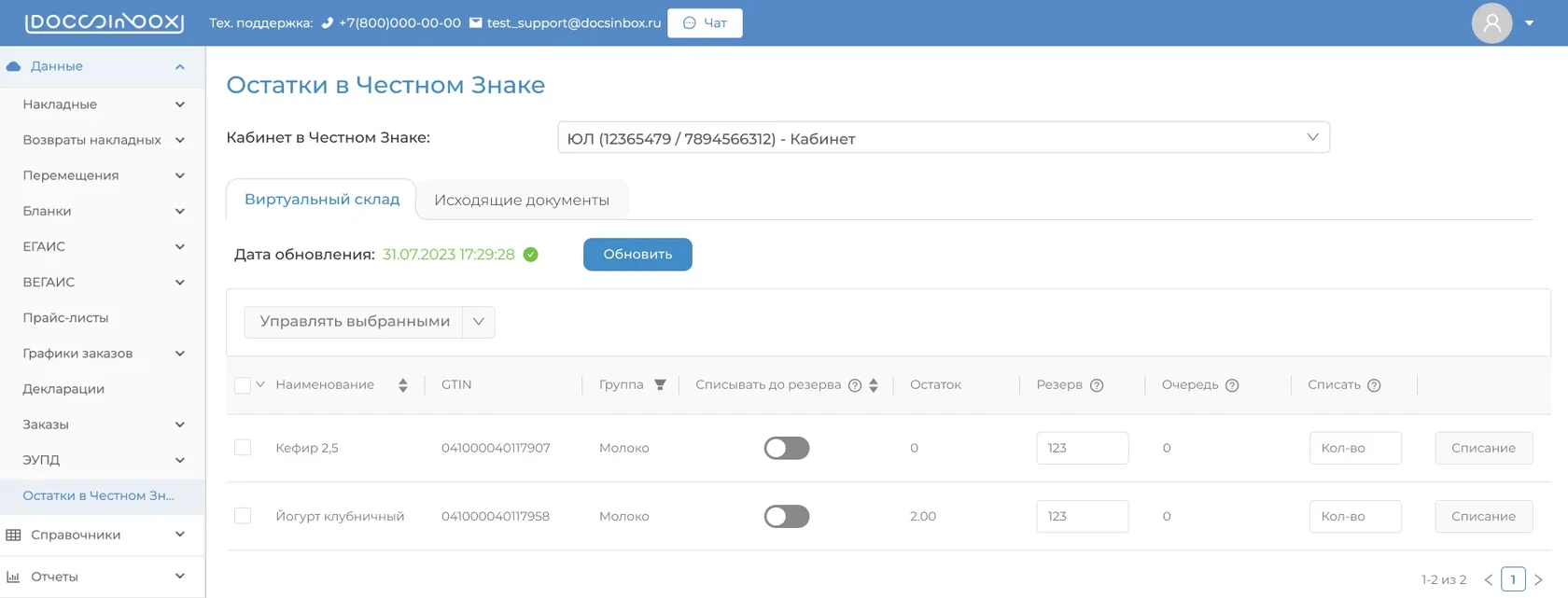Click Списание button for Кефир 2,5

coord(1483,448)
